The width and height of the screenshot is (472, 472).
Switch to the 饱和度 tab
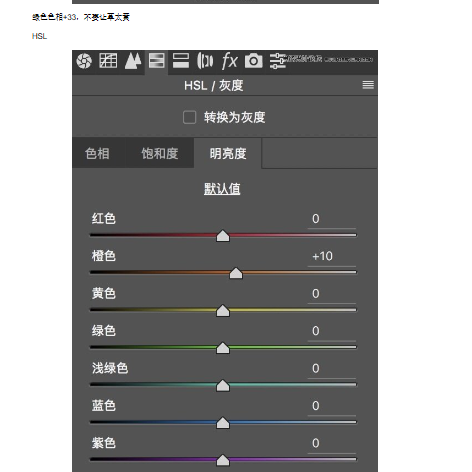[x=160, y=154]
